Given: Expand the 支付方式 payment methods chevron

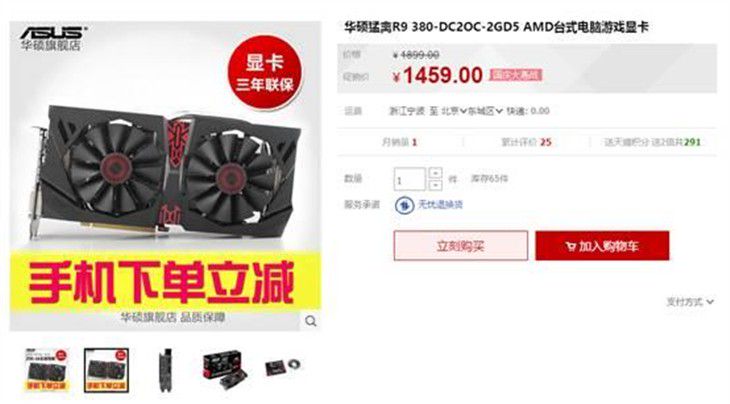Looking at the screenshot, I should (710, 302).
